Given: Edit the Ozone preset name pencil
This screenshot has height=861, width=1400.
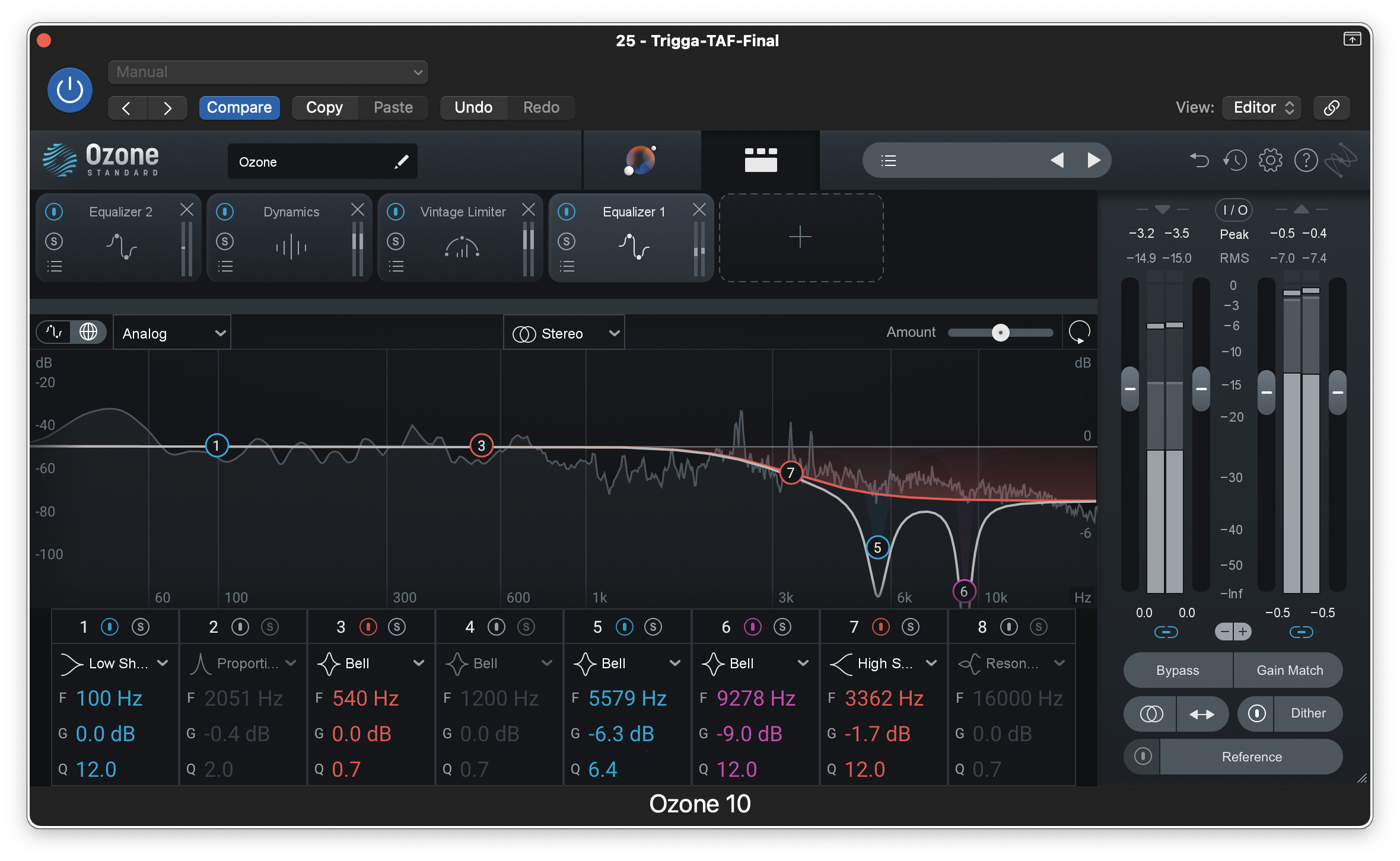Looking at the screenshot, I should (402, 161).
